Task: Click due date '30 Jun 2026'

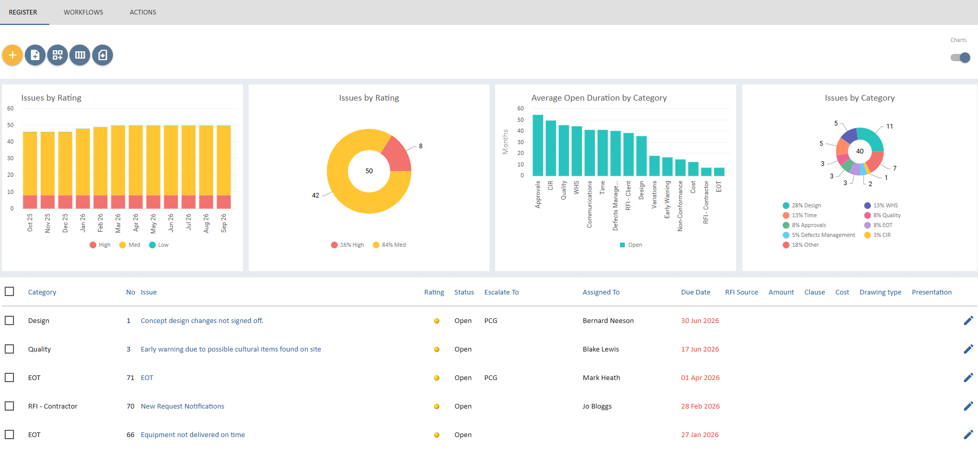Action: coord(700,321)
